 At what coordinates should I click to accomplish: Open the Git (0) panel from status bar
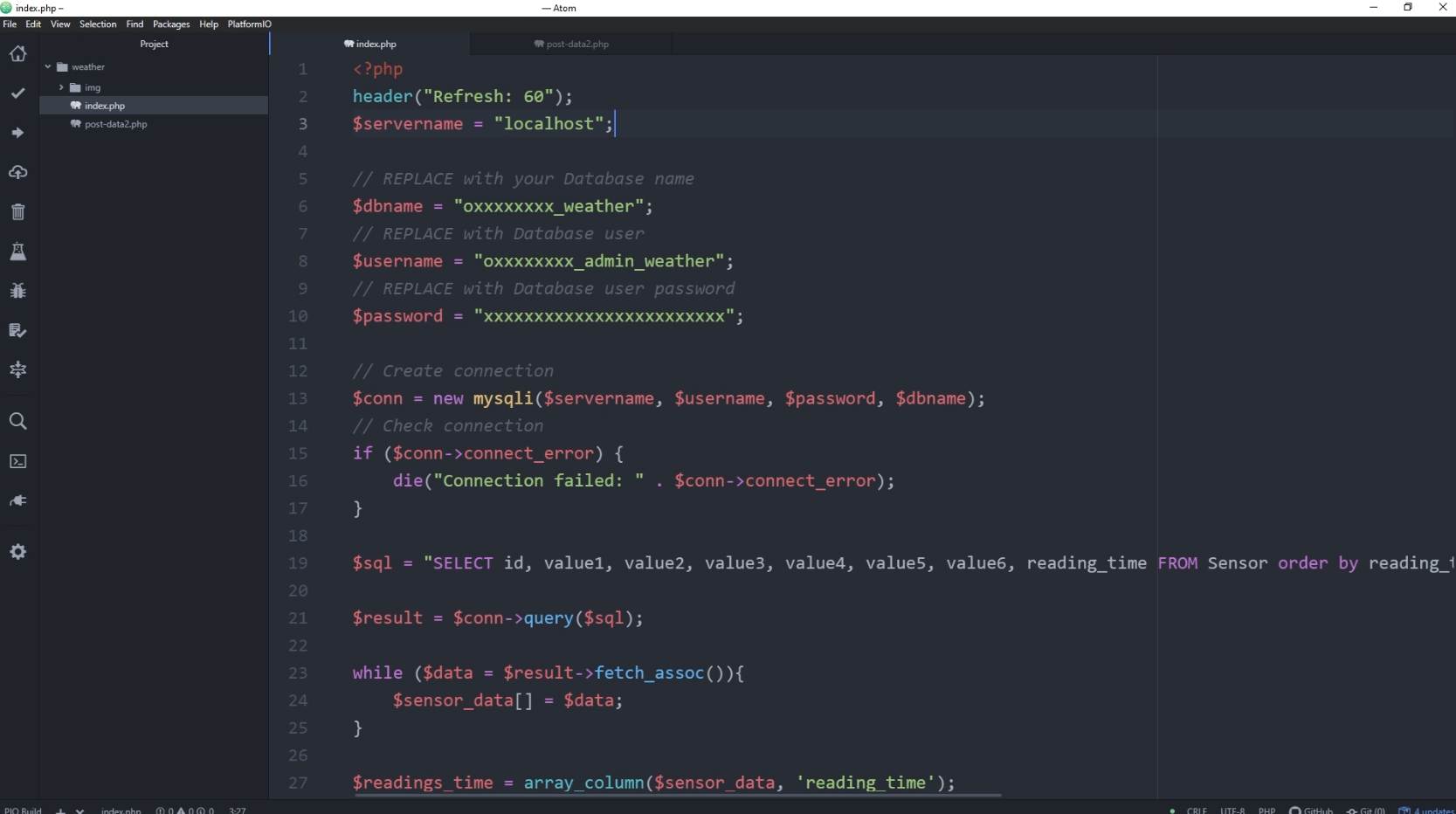(1366, 811)
